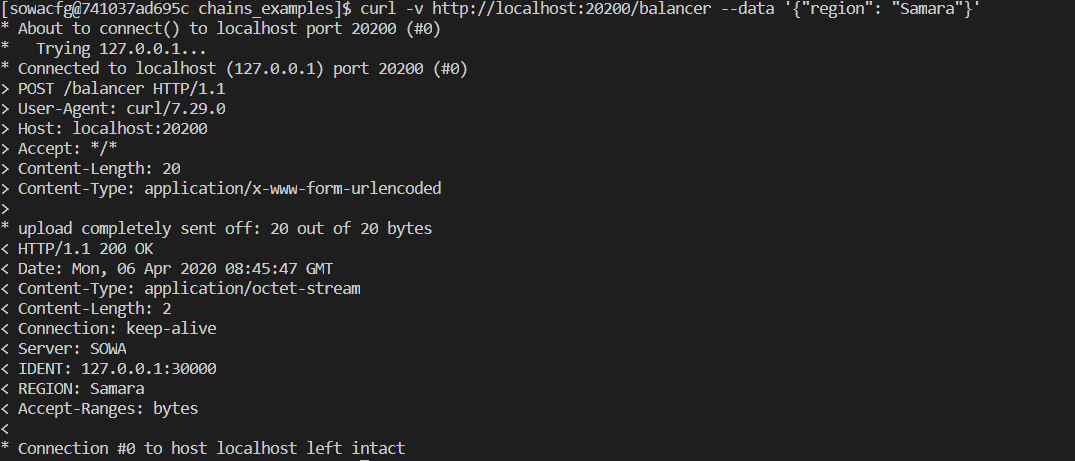Screen dimensions: 1075x461
Task: Click the "User-Agent: curl/7.29.0" header
Action: (121, 109)
